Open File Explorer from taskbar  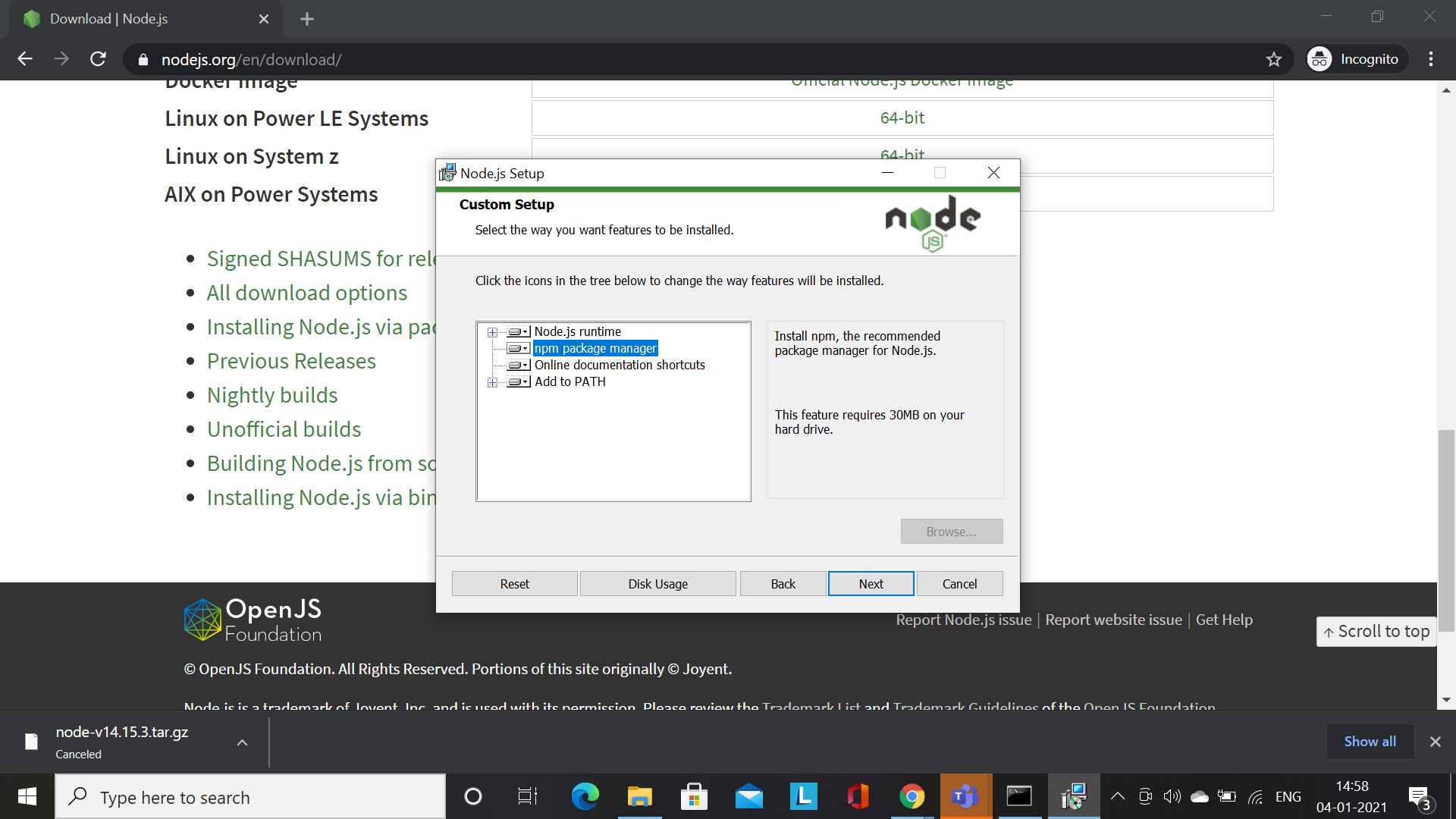[x=639, y=797]
